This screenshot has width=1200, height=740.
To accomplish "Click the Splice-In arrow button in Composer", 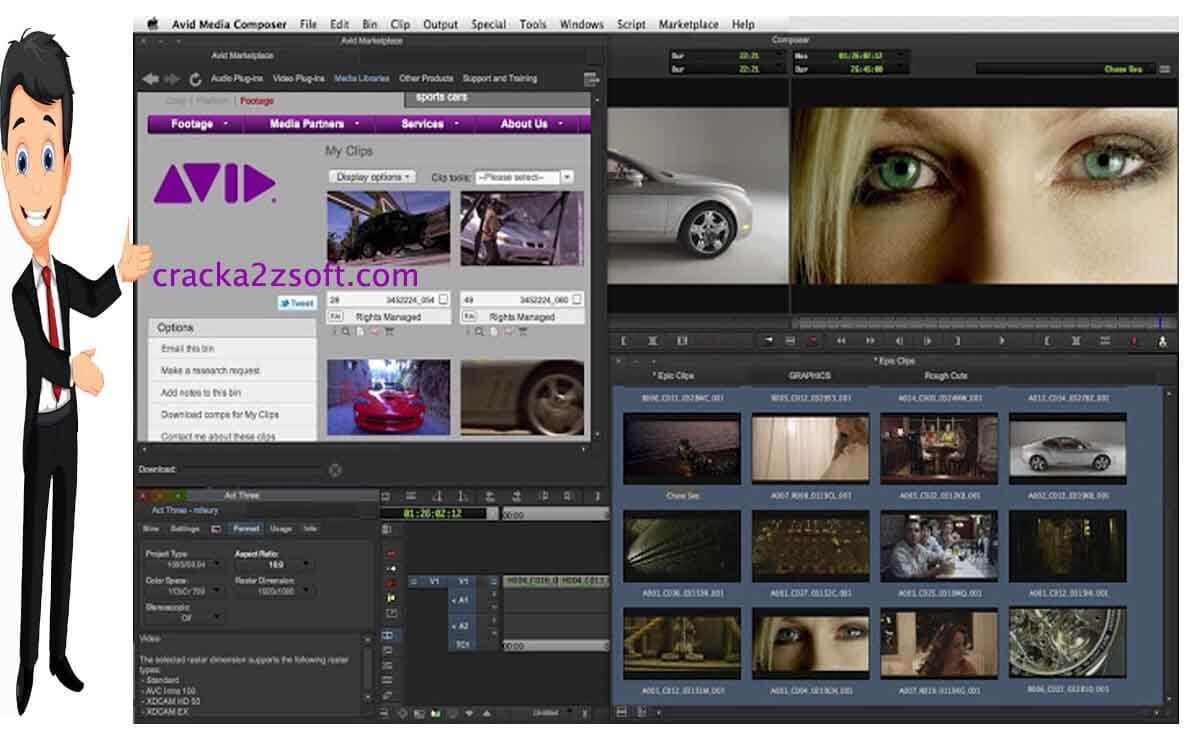I will pyautogui.click(x=769, y=341).
